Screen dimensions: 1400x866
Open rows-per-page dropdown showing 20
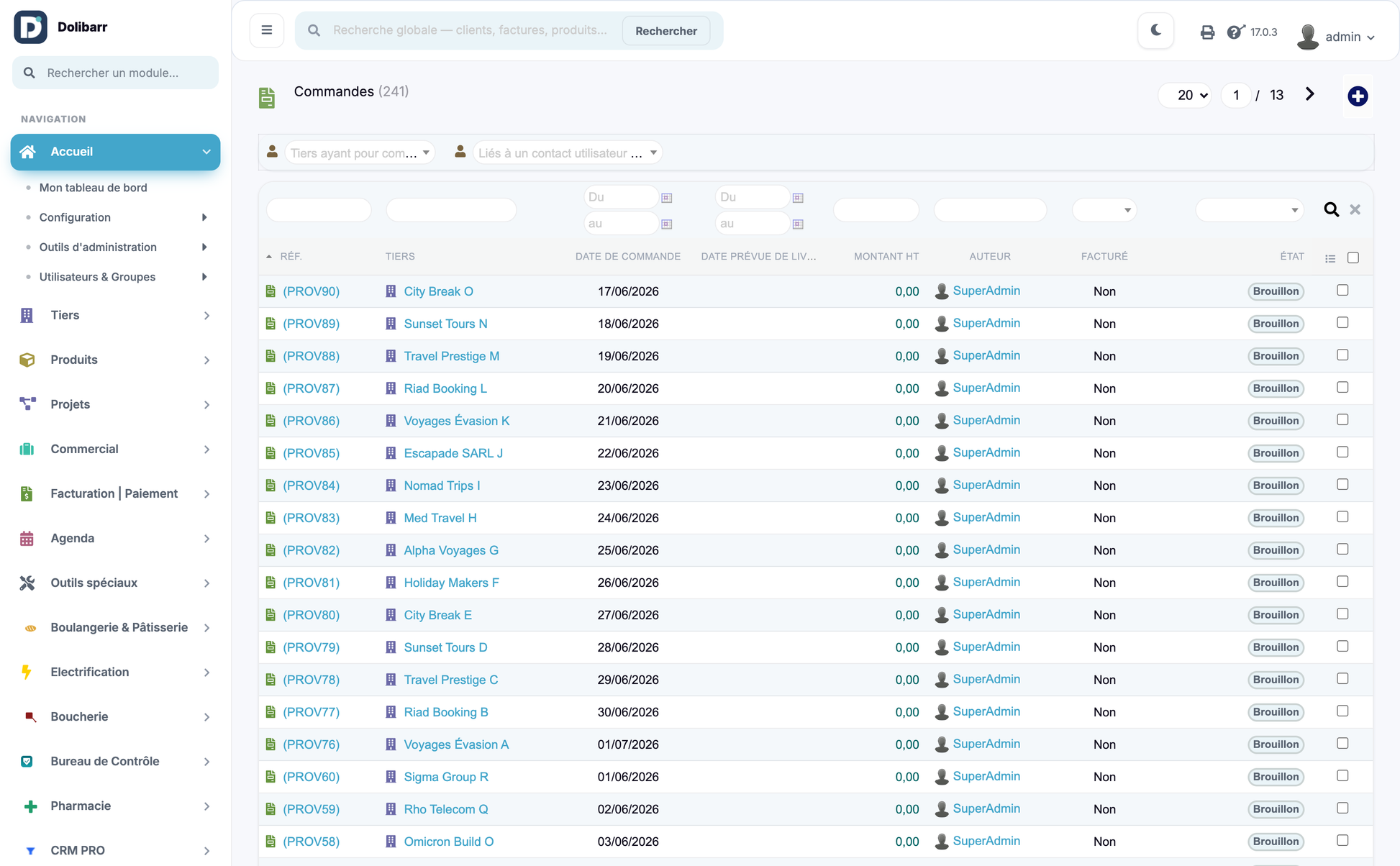point(1185,95)
